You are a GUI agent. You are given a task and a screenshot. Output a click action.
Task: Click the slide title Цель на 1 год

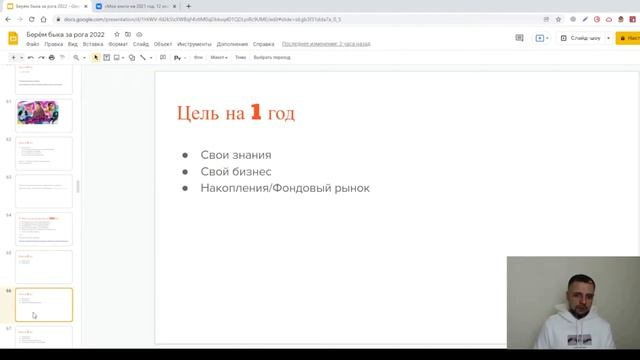click(236, 113)
